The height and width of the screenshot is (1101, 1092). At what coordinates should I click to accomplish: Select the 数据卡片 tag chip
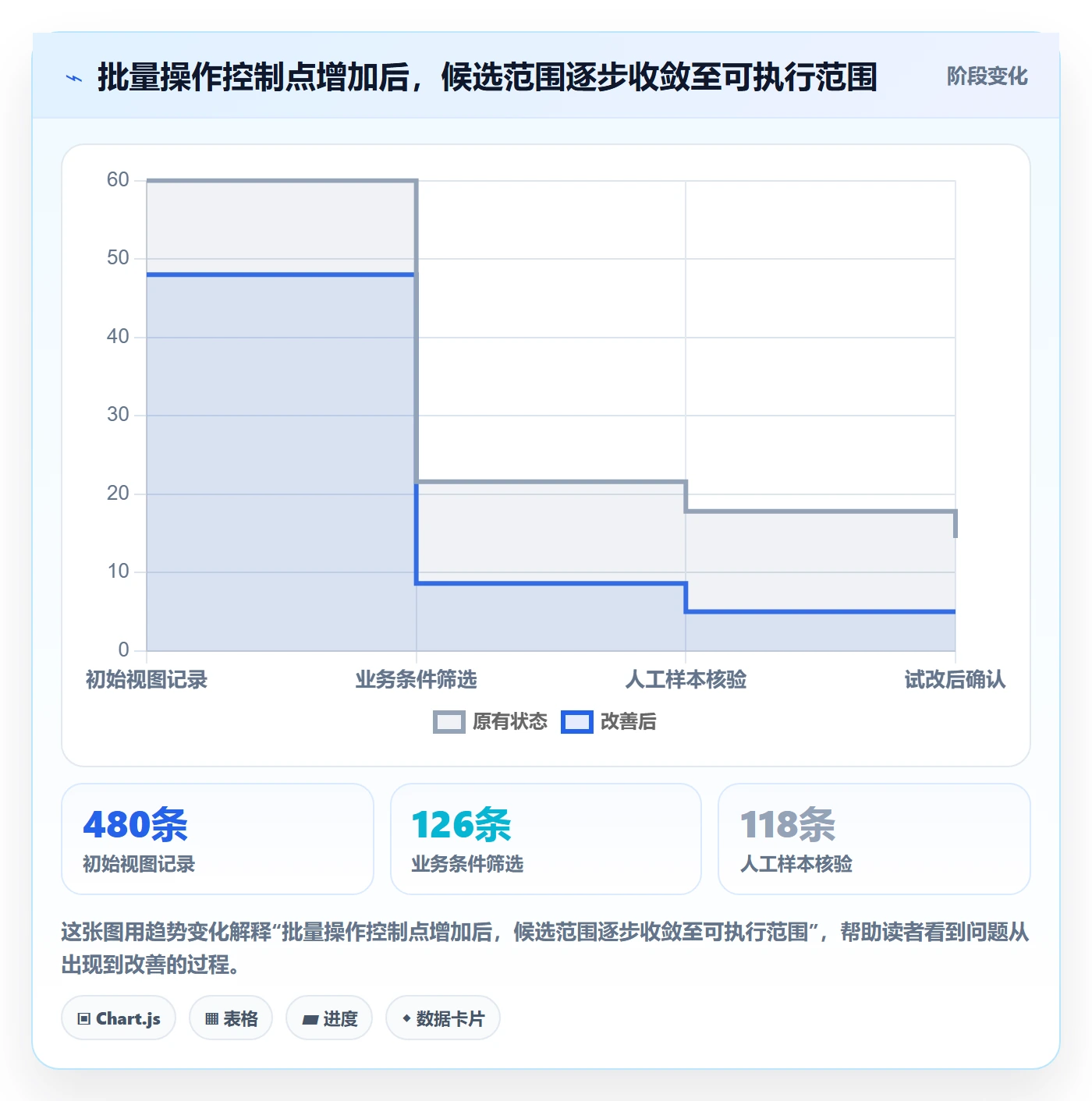pos(443,1018)
